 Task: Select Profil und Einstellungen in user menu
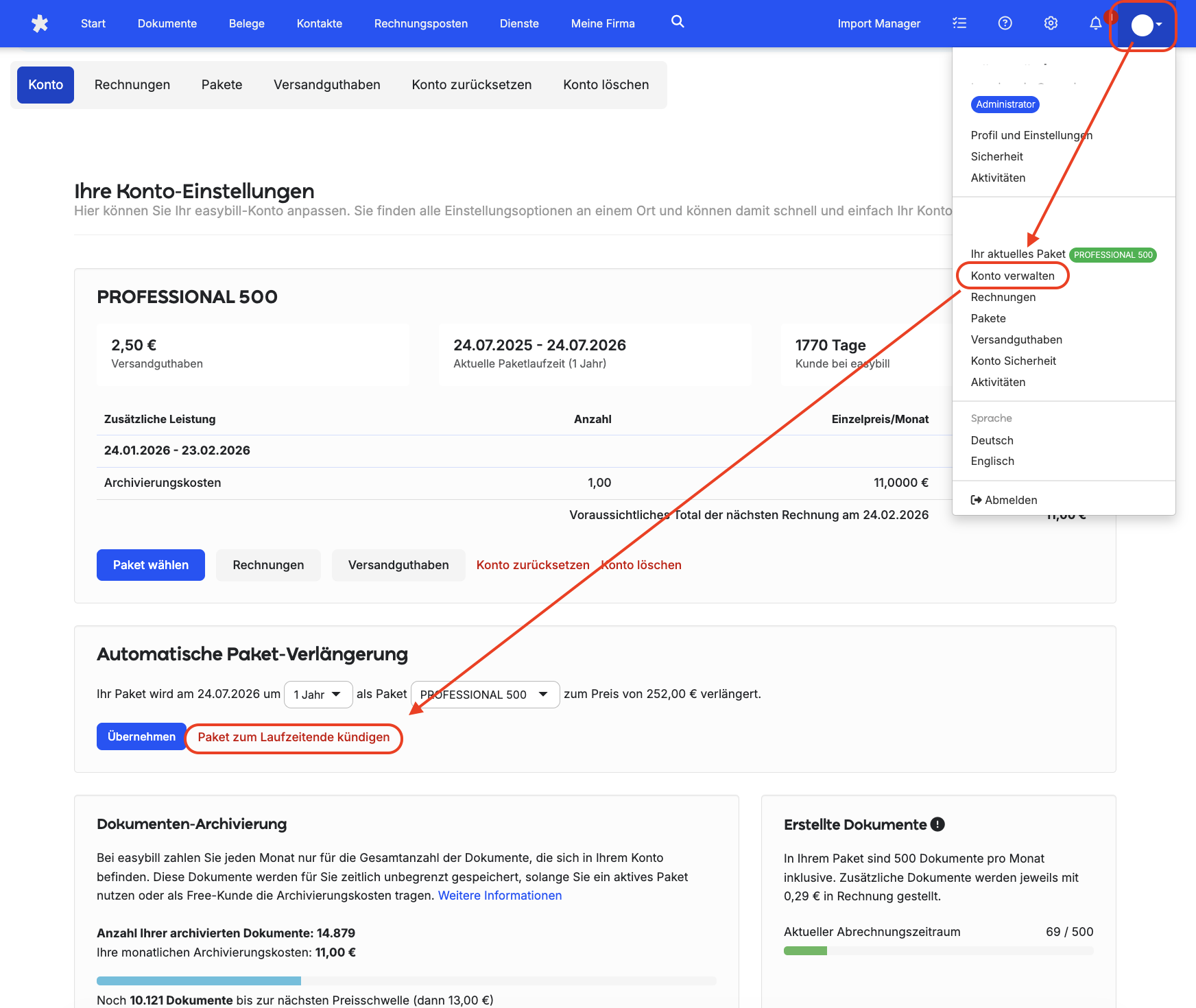(x=1031, y=135)
